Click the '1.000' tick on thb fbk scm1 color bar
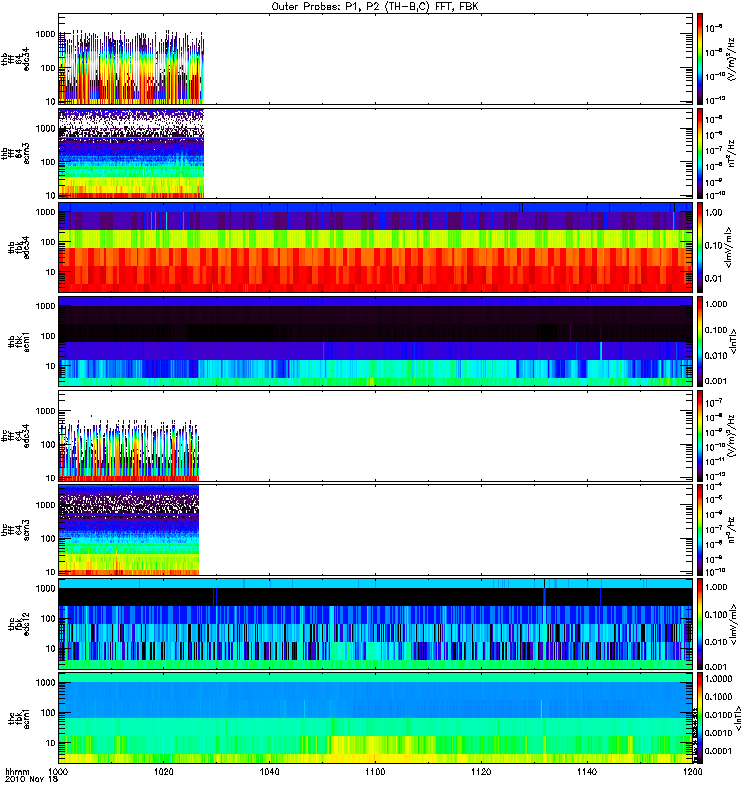 click(x=716, y=304)
